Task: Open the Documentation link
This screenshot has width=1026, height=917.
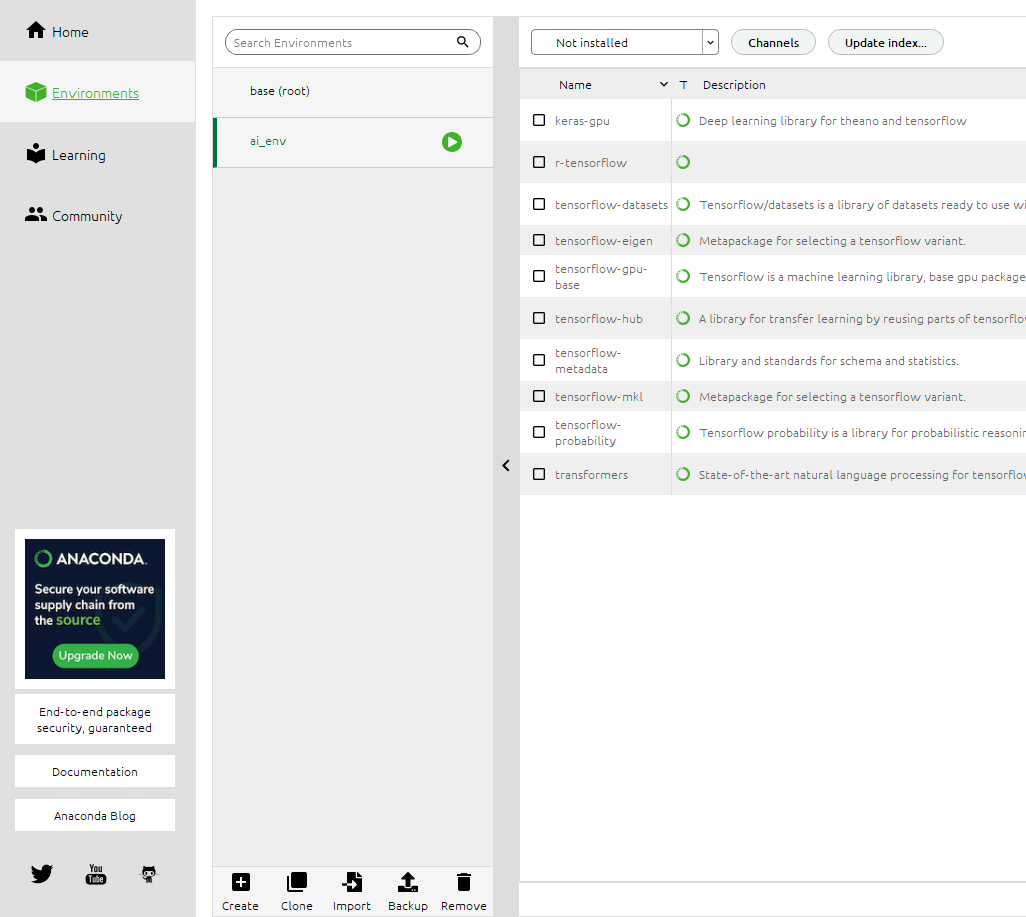Action: (95, 772)
